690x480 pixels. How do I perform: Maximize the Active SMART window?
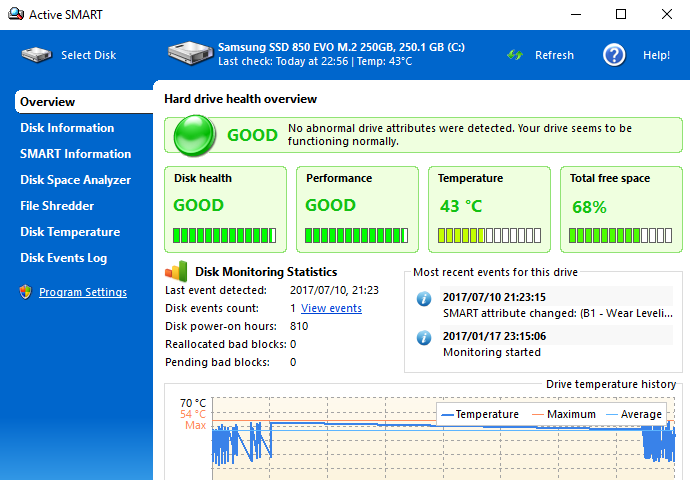621,14
